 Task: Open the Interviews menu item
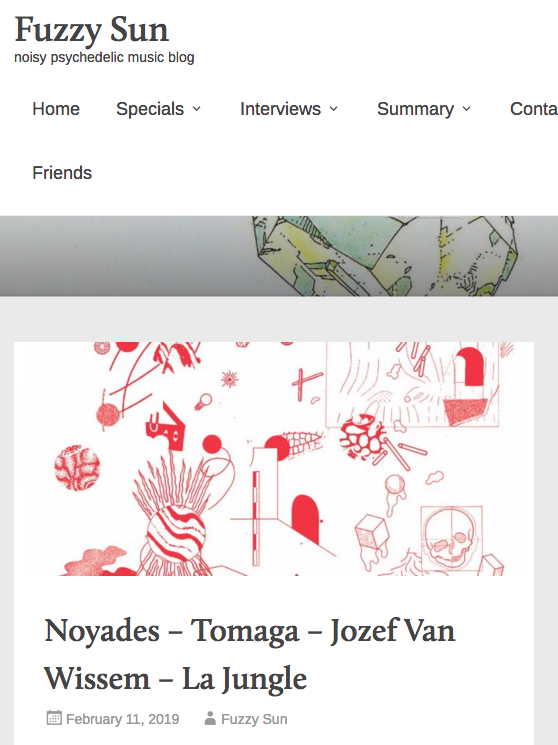pyautogui.click(x=280, y=109)
